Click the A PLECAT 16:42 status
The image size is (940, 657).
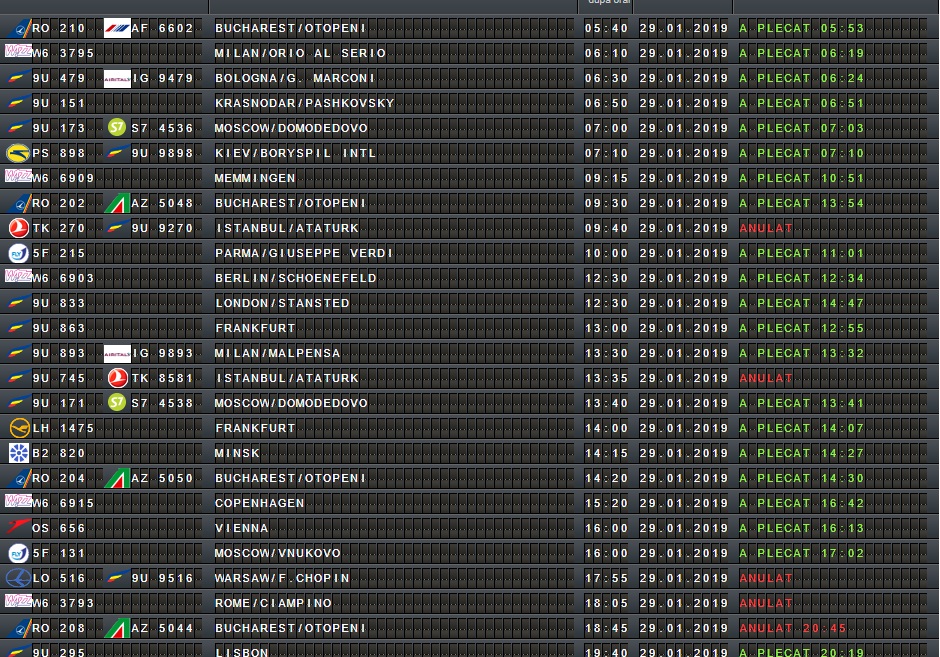802,503
